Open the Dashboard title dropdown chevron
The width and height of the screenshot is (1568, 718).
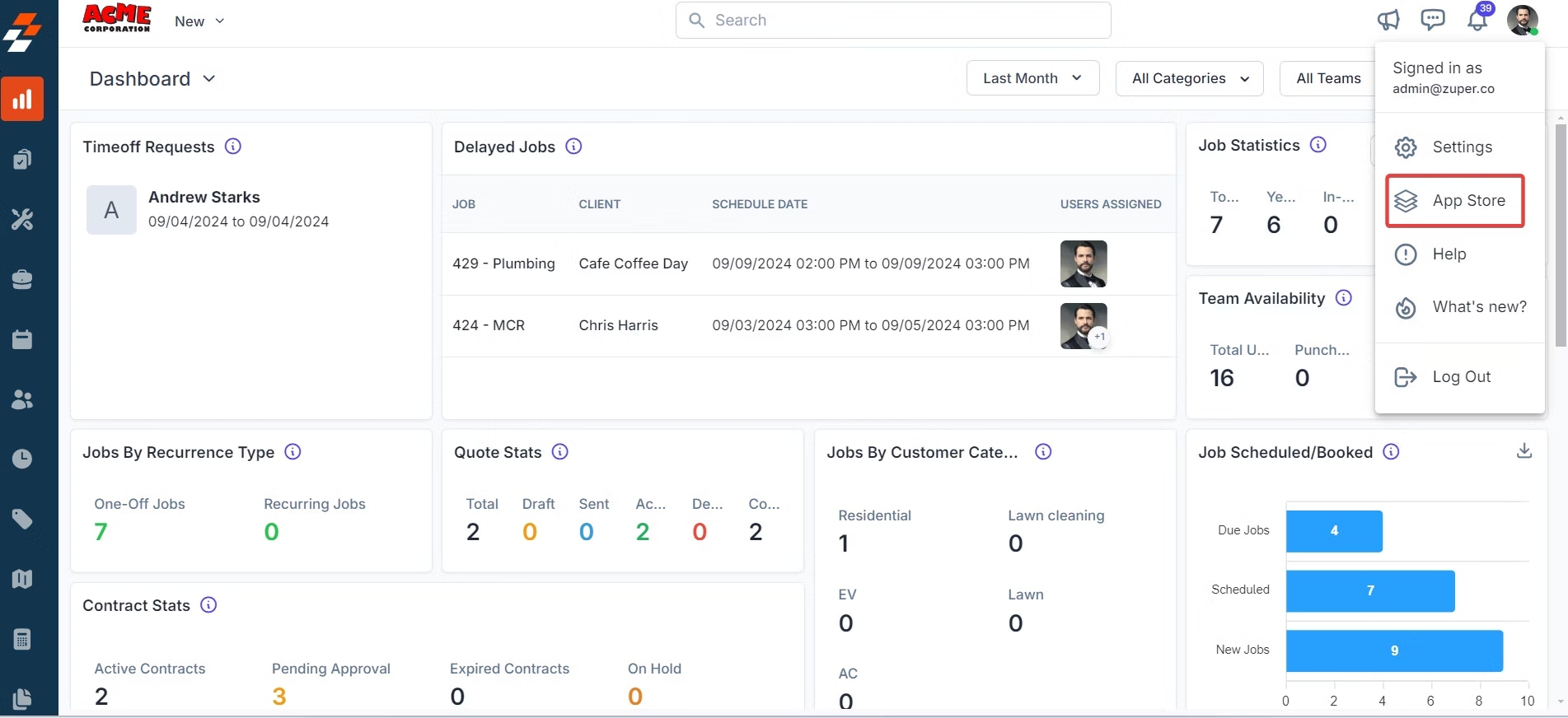pyautogui.click(x=209, y=78)
